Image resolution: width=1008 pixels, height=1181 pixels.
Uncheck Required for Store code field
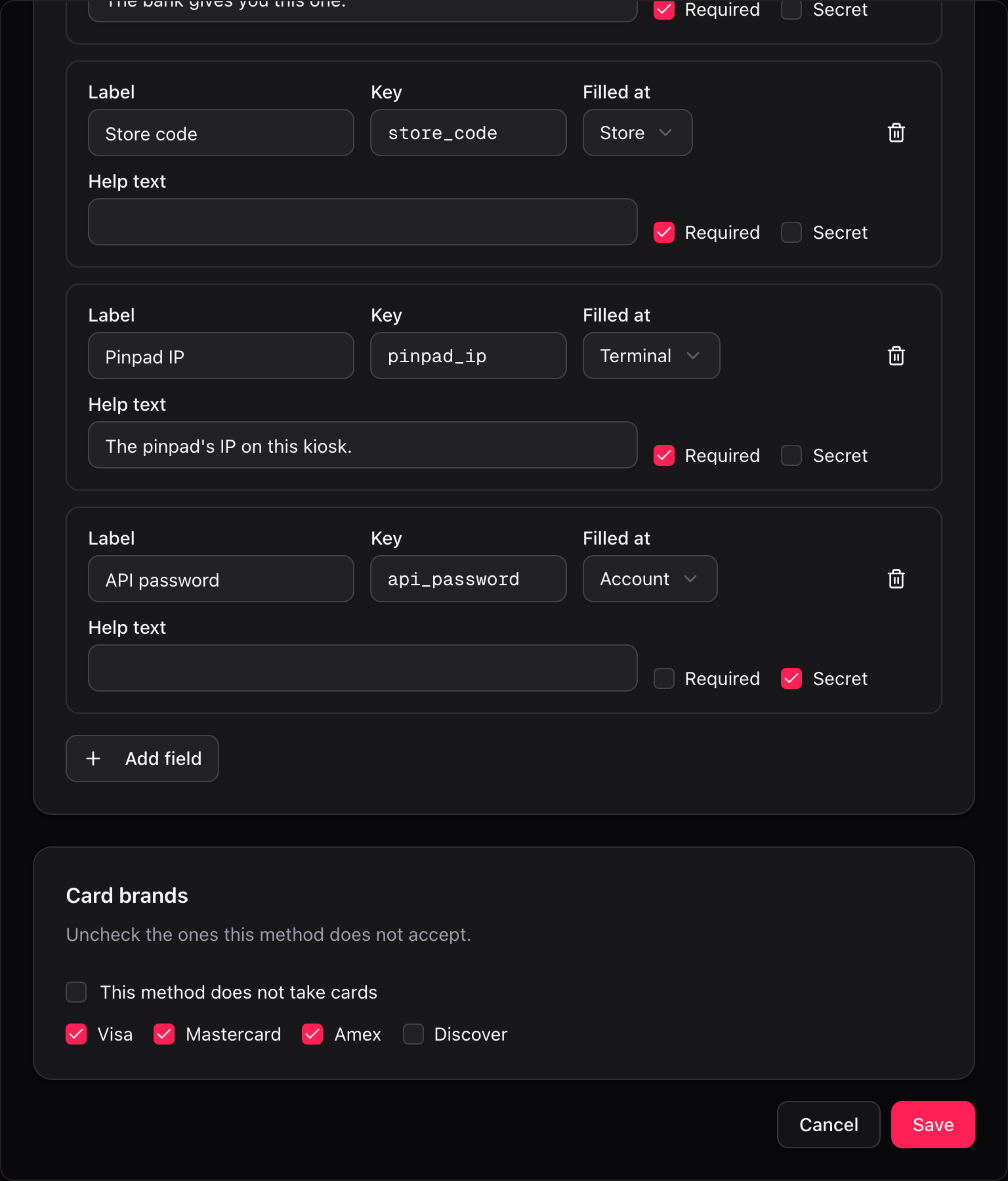click(x=664, y=232)
